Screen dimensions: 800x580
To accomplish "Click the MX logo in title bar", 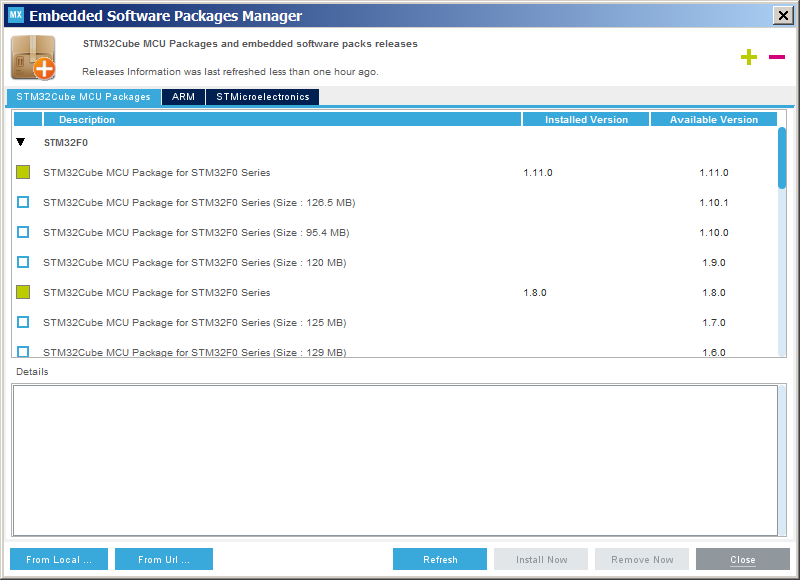I will [16, 15].
